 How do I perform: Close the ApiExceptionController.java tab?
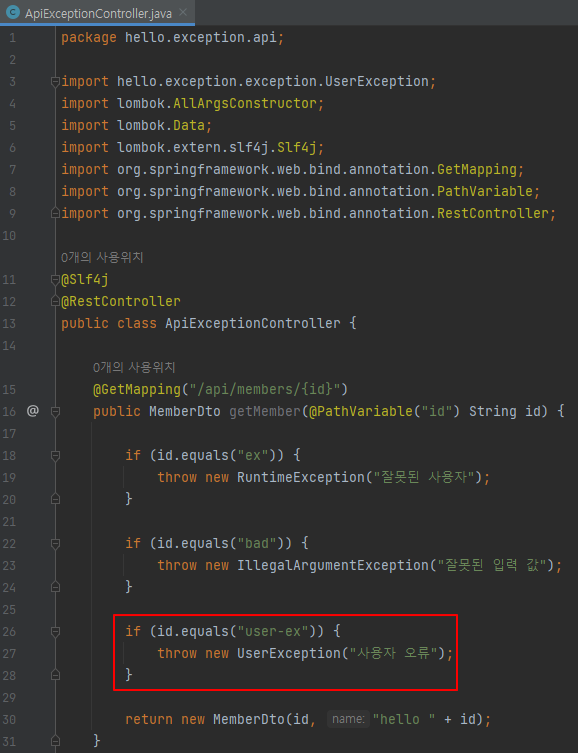pyautogui.click(x=183, y=12)
